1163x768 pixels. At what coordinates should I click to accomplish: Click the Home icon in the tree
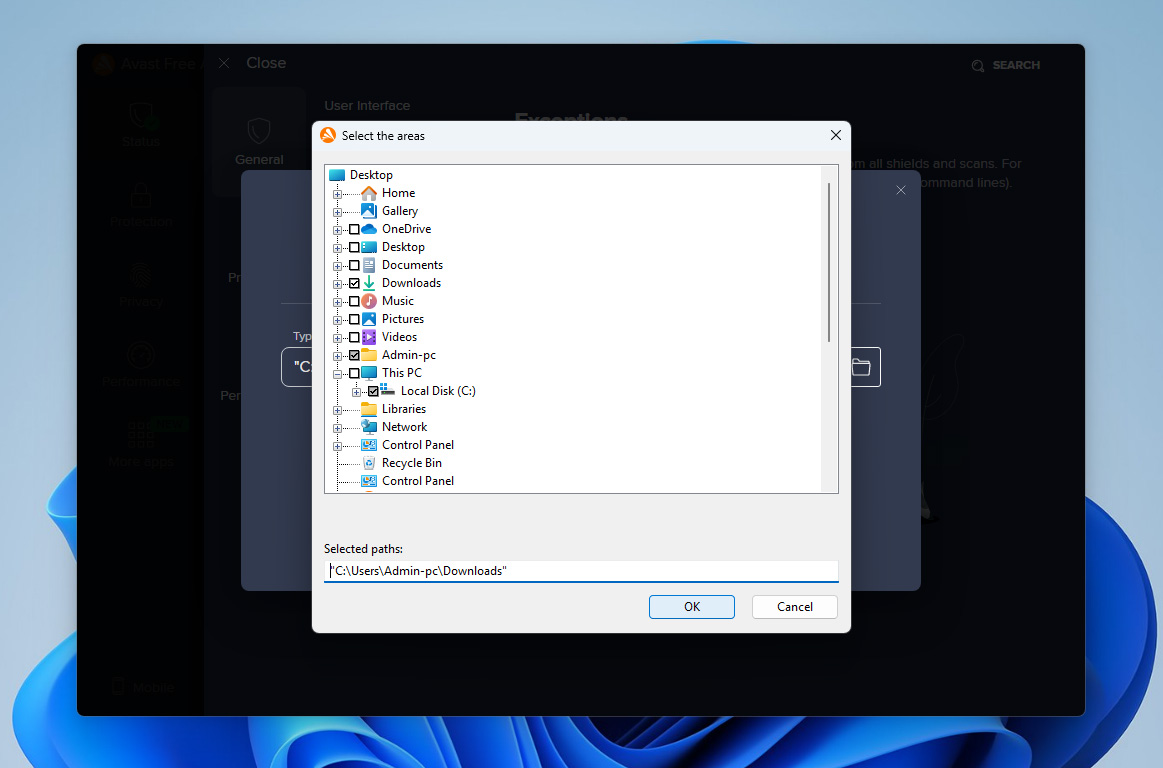369,193
